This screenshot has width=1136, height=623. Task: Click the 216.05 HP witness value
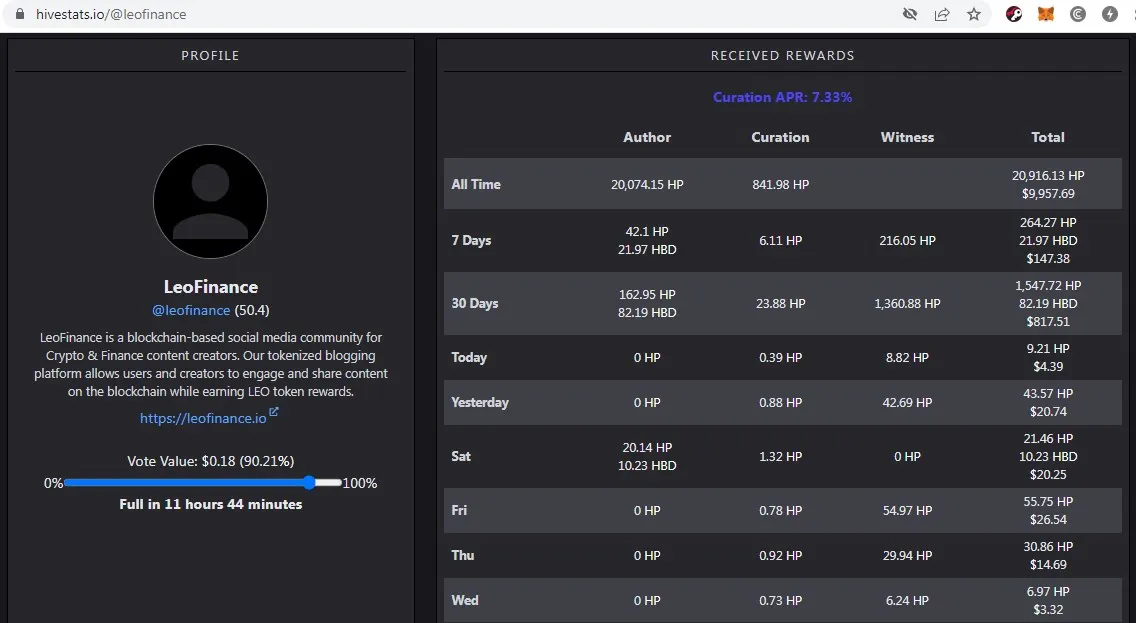coord(907,241)
